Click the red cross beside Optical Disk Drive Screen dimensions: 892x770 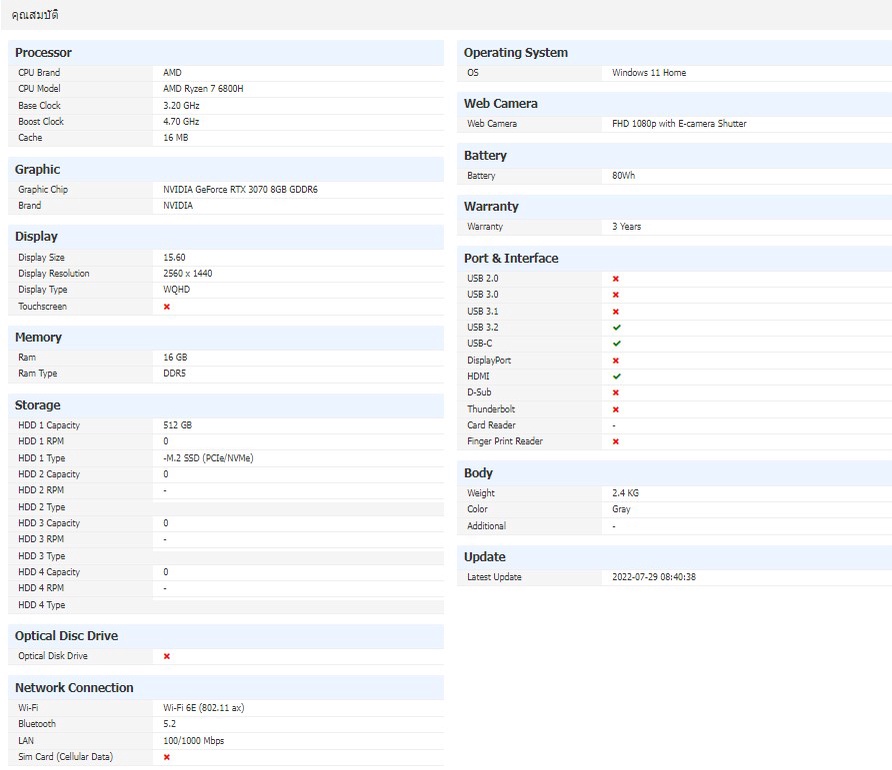click(x=167, y=657)
